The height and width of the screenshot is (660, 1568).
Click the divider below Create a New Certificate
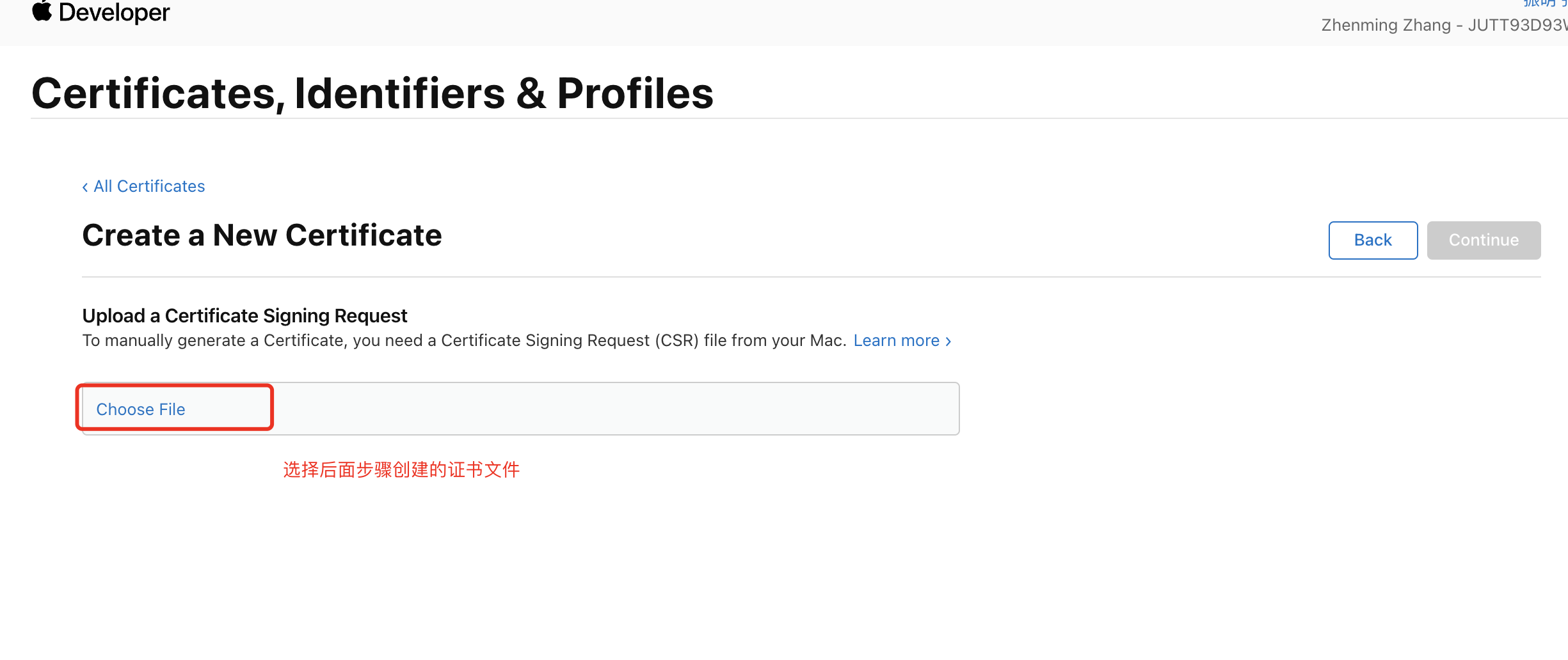[x=811, y=277]
